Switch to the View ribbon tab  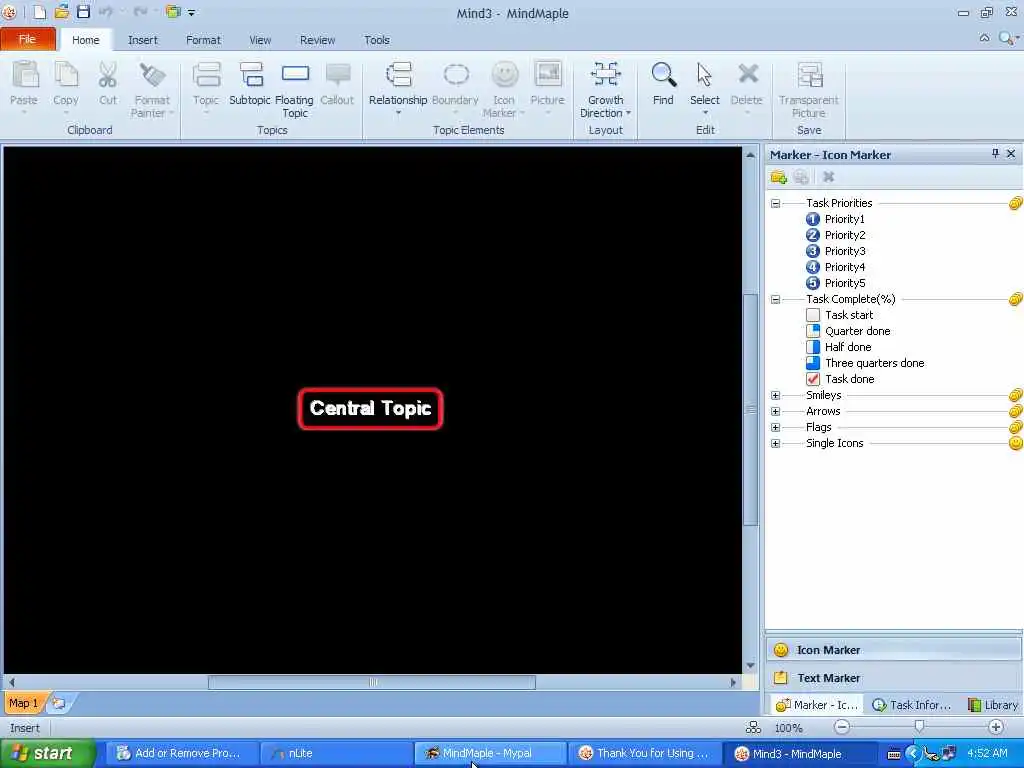coord(260,40)
